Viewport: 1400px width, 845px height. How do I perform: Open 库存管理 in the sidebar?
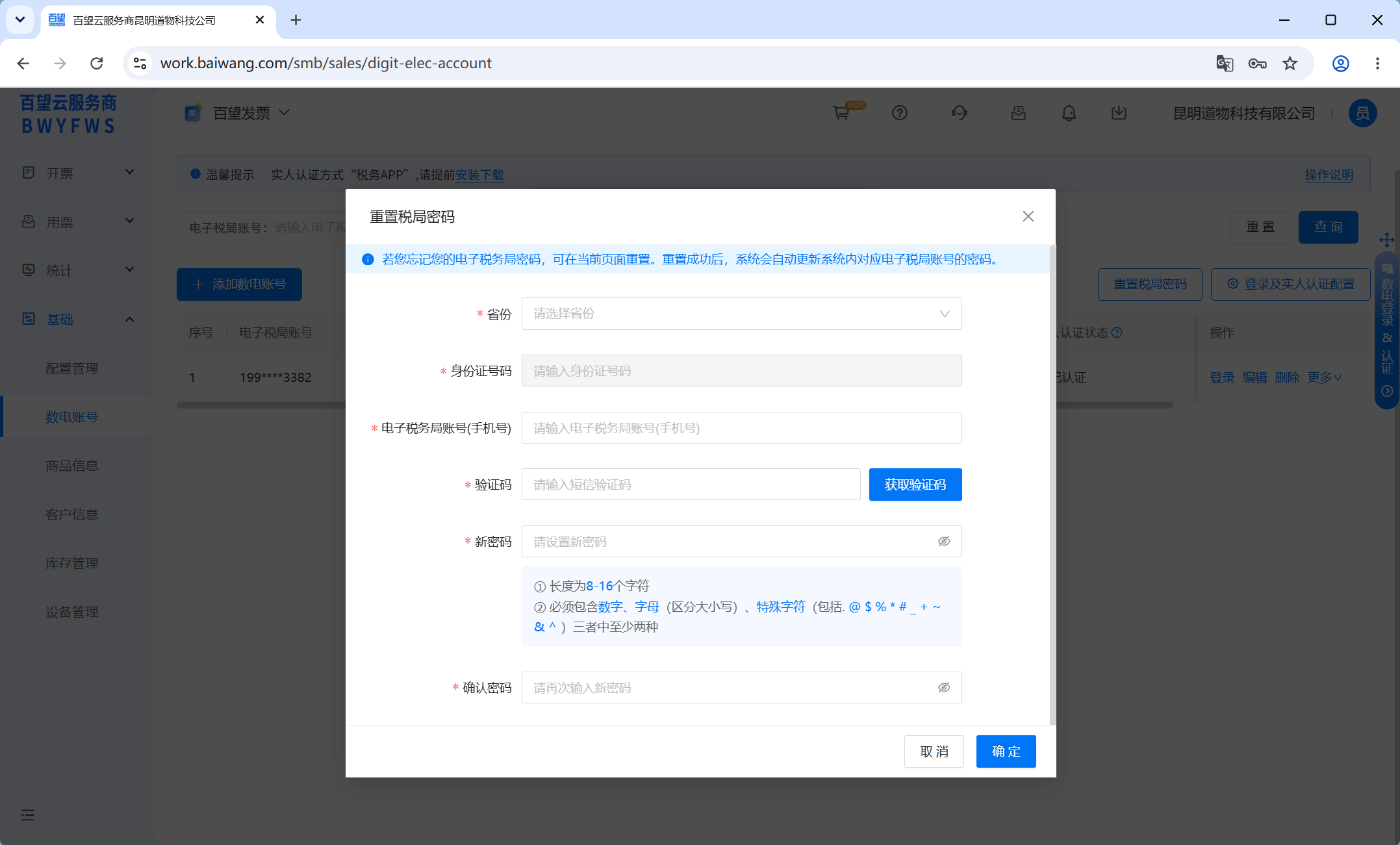tap(72, 563)
